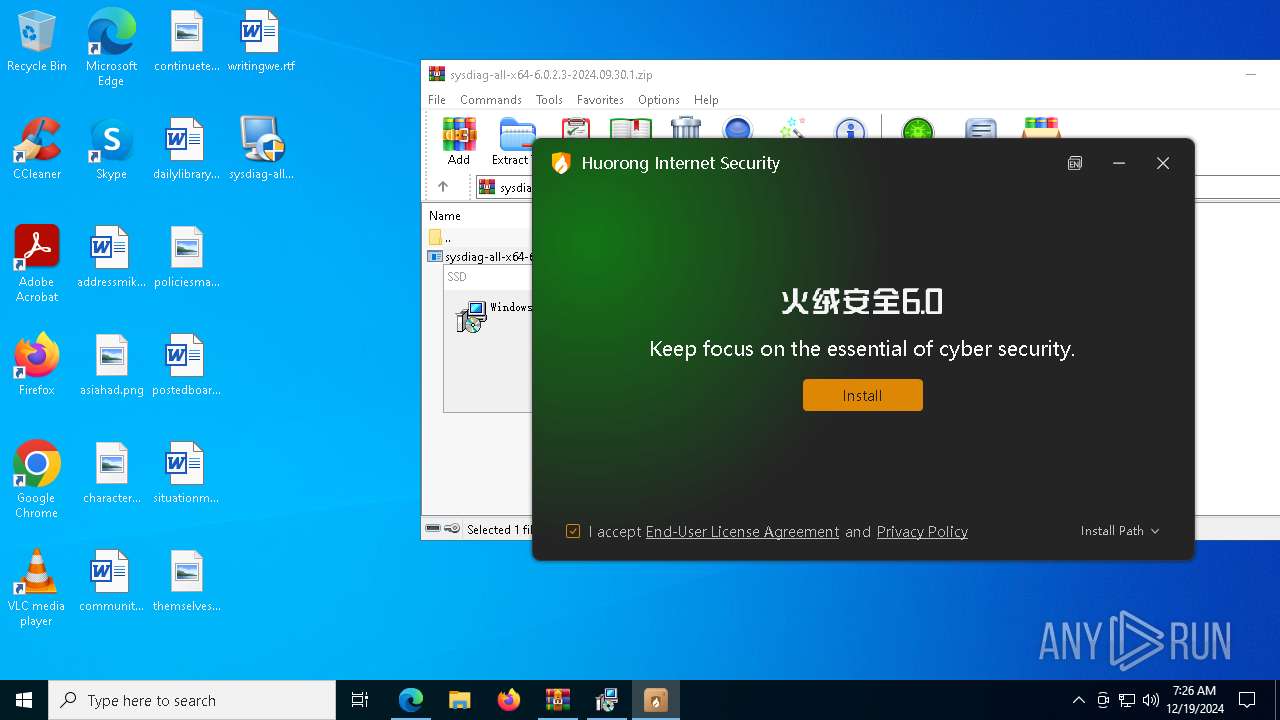Select the asiahad.png desktop file
This screenshot has height=720, width=1280.
pyautogui.click(x=111, y=364)
